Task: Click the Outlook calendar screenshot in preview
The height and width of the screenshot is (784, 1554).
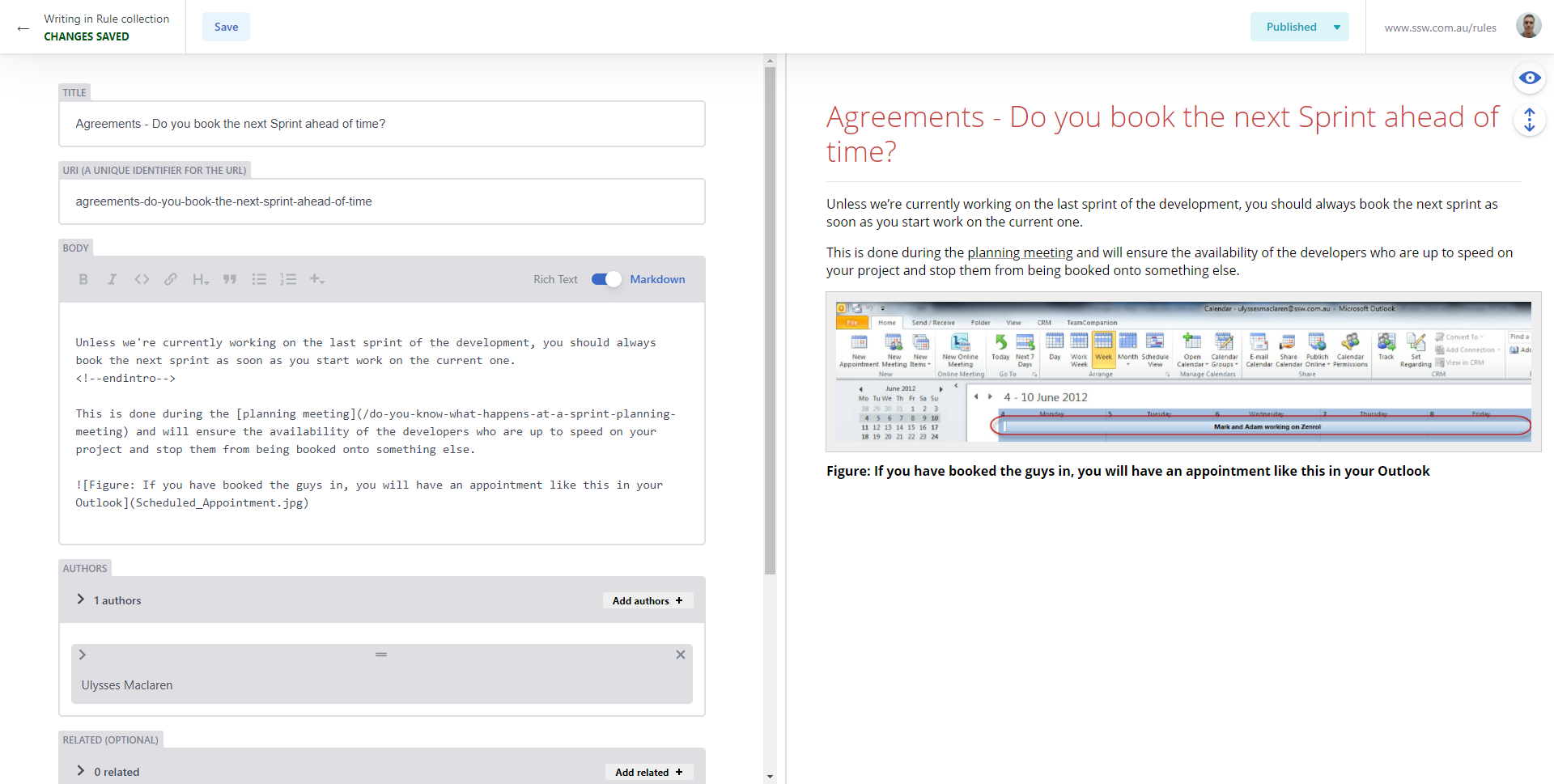Action: click(x=1183, y=371)
